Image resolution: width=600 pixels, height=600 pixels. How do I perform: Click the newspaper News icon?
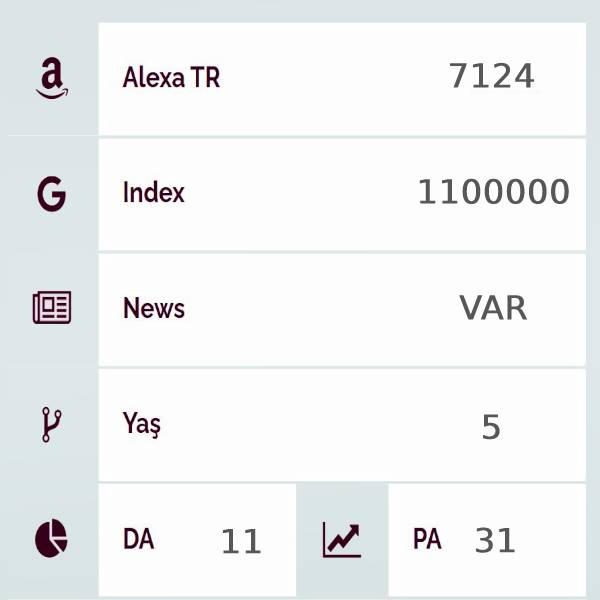tap(52, 308)
